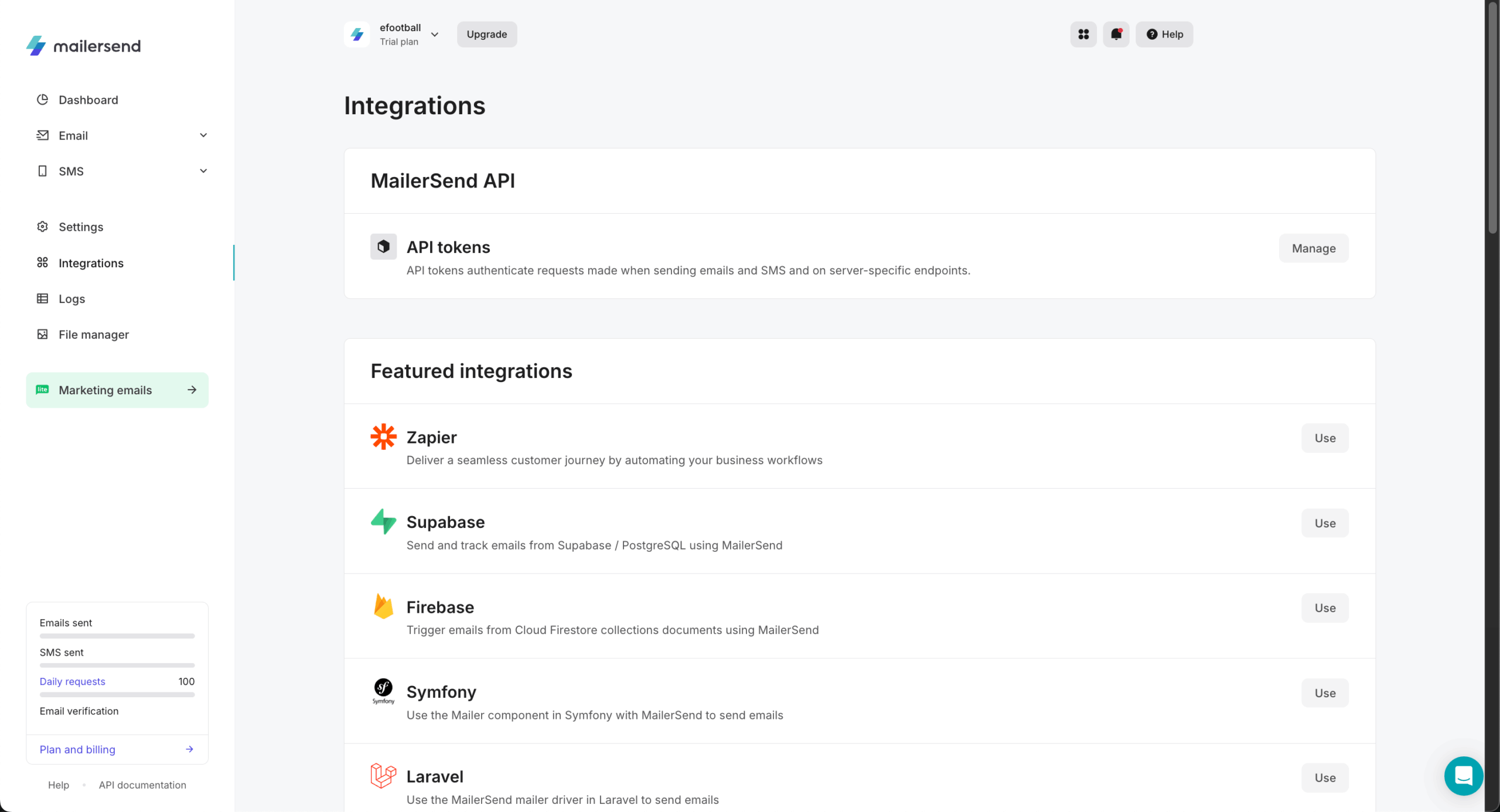This screenshot has height=812, width=1500.
Task: Click the green lite badge icon beside Marketing emails
Action: tap(42, 390)
